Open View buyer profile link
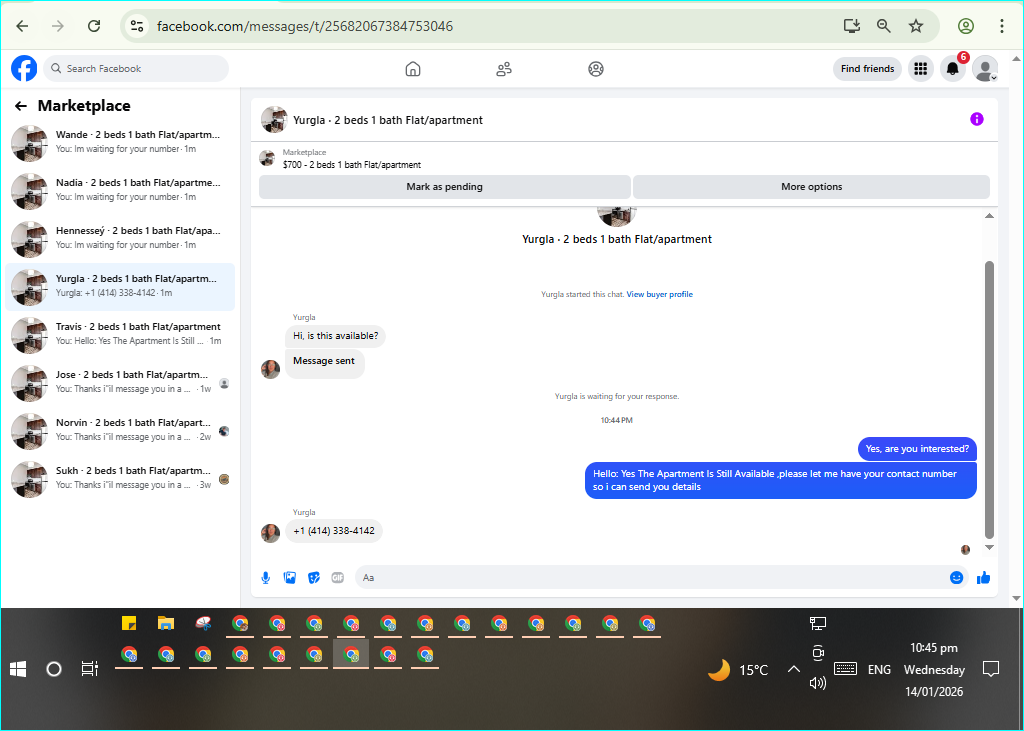The height and width of the screenshot is (731, 1024). point(660,295)
